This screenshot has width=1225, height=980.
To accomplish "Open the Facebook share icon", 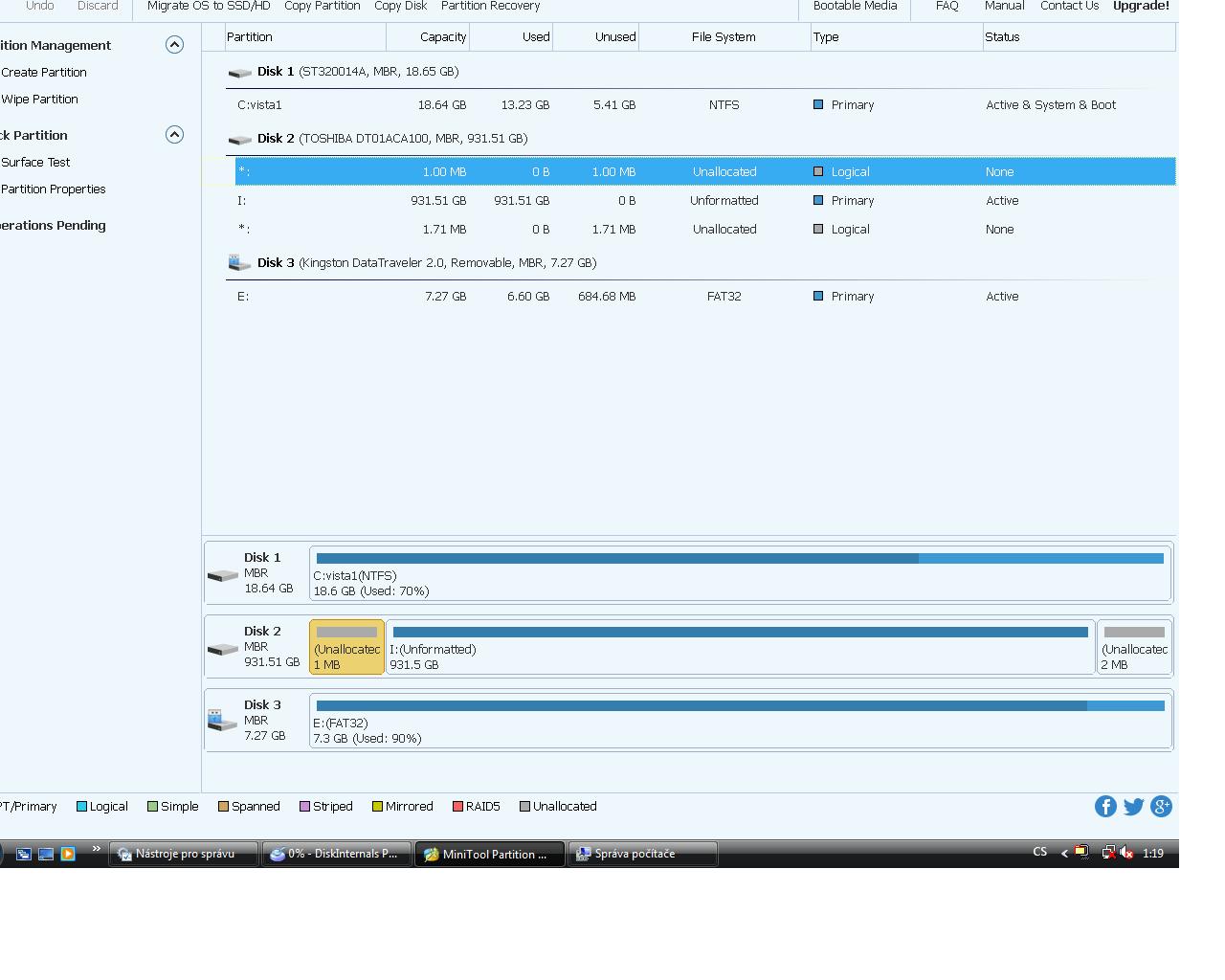I will click(x=1105, y=807).
